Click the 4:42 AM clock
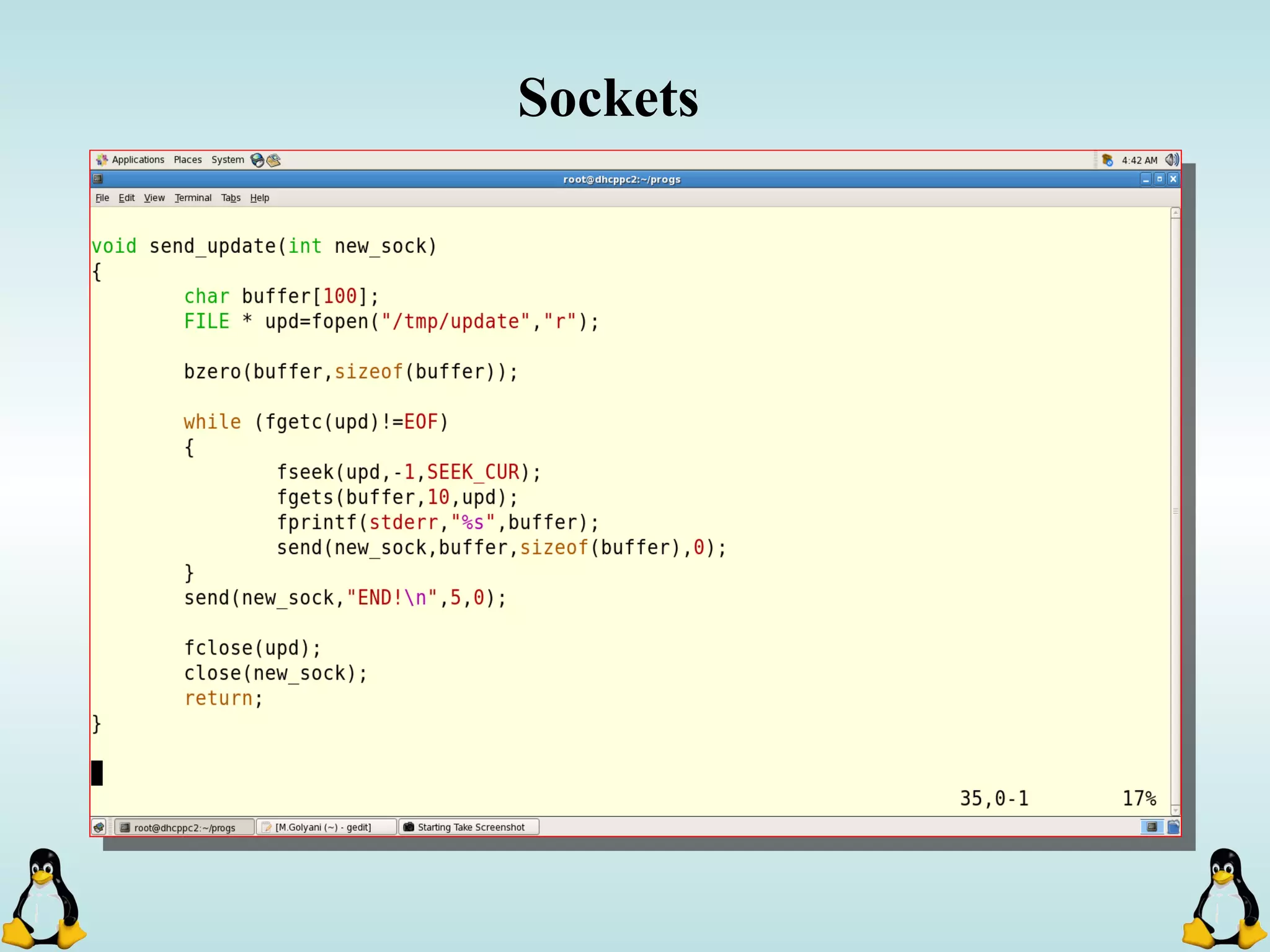Screen dimensions: 1270x952 coord(1140,161)
